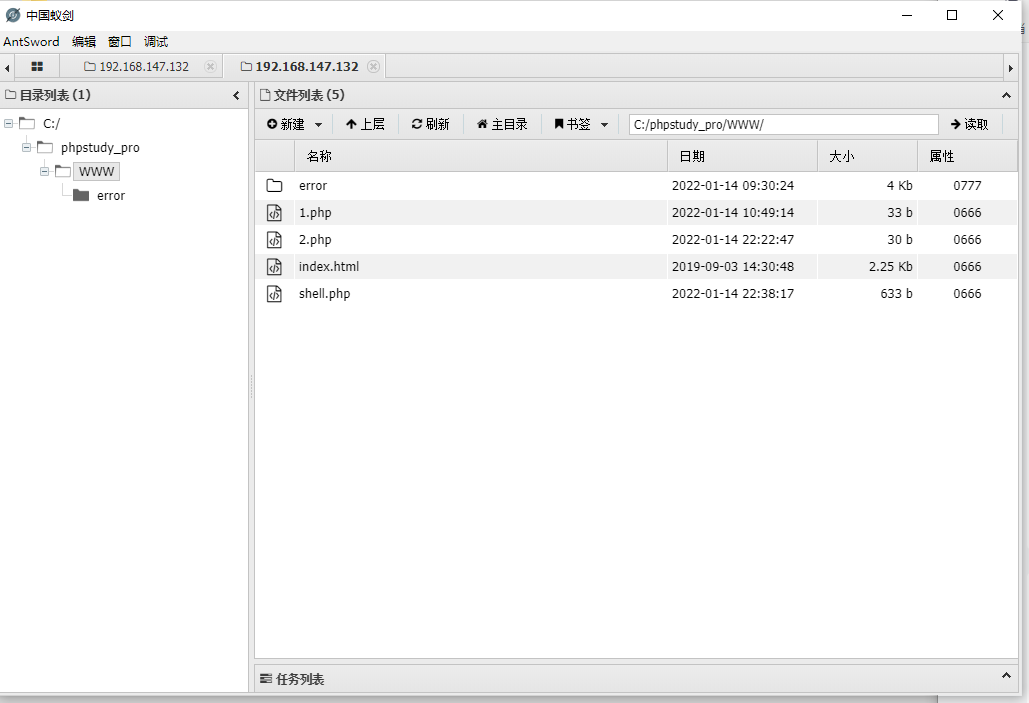Click the 2.php file icon
This screenshot has height=703, width=1029.
(x=274, y=240)
